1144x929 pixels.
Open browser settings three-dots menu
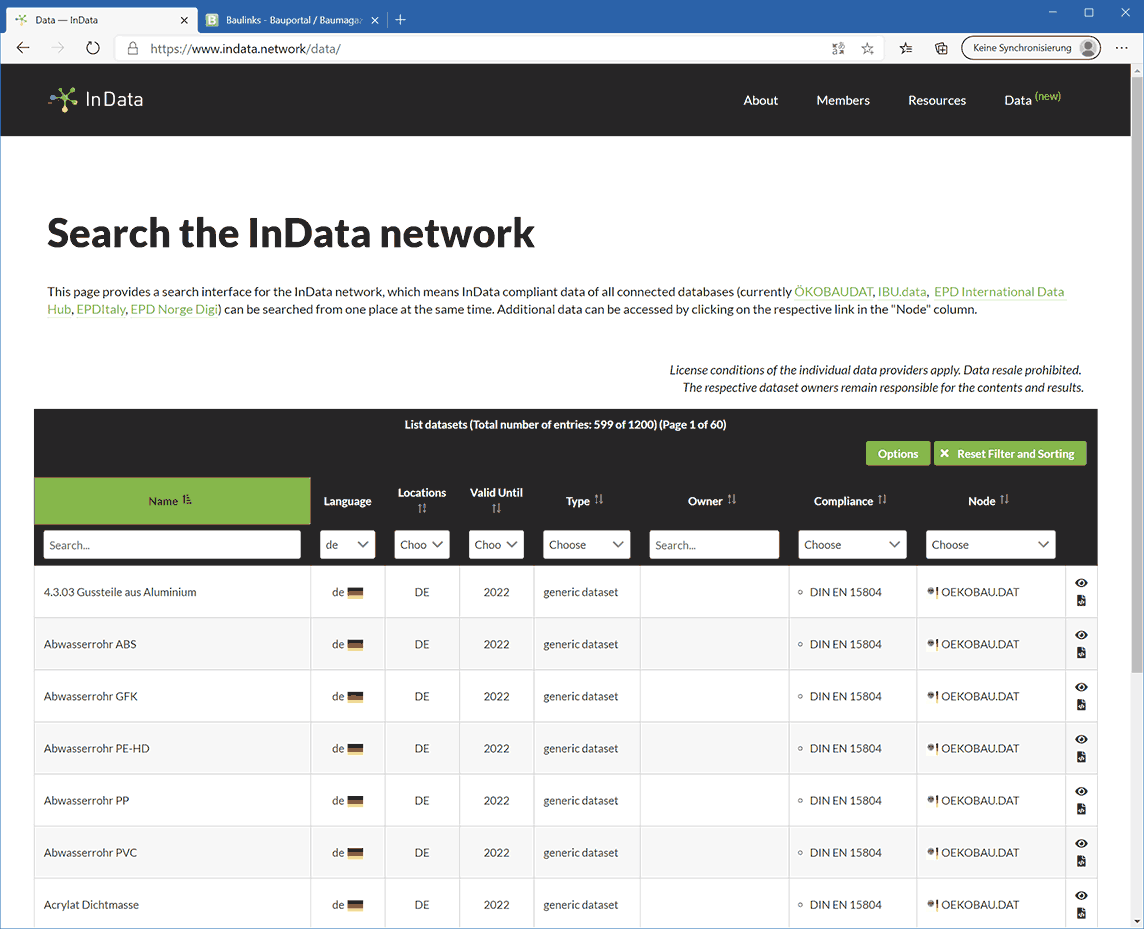click(x=1121, y=48)
